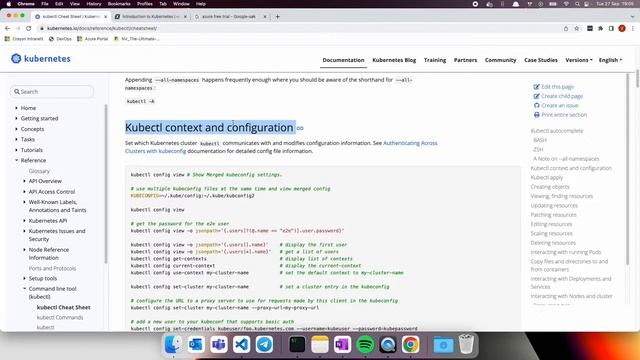Open the Azure Portal bookmark
This screenshot has height=360, width=640.
(x=93, y=39)
